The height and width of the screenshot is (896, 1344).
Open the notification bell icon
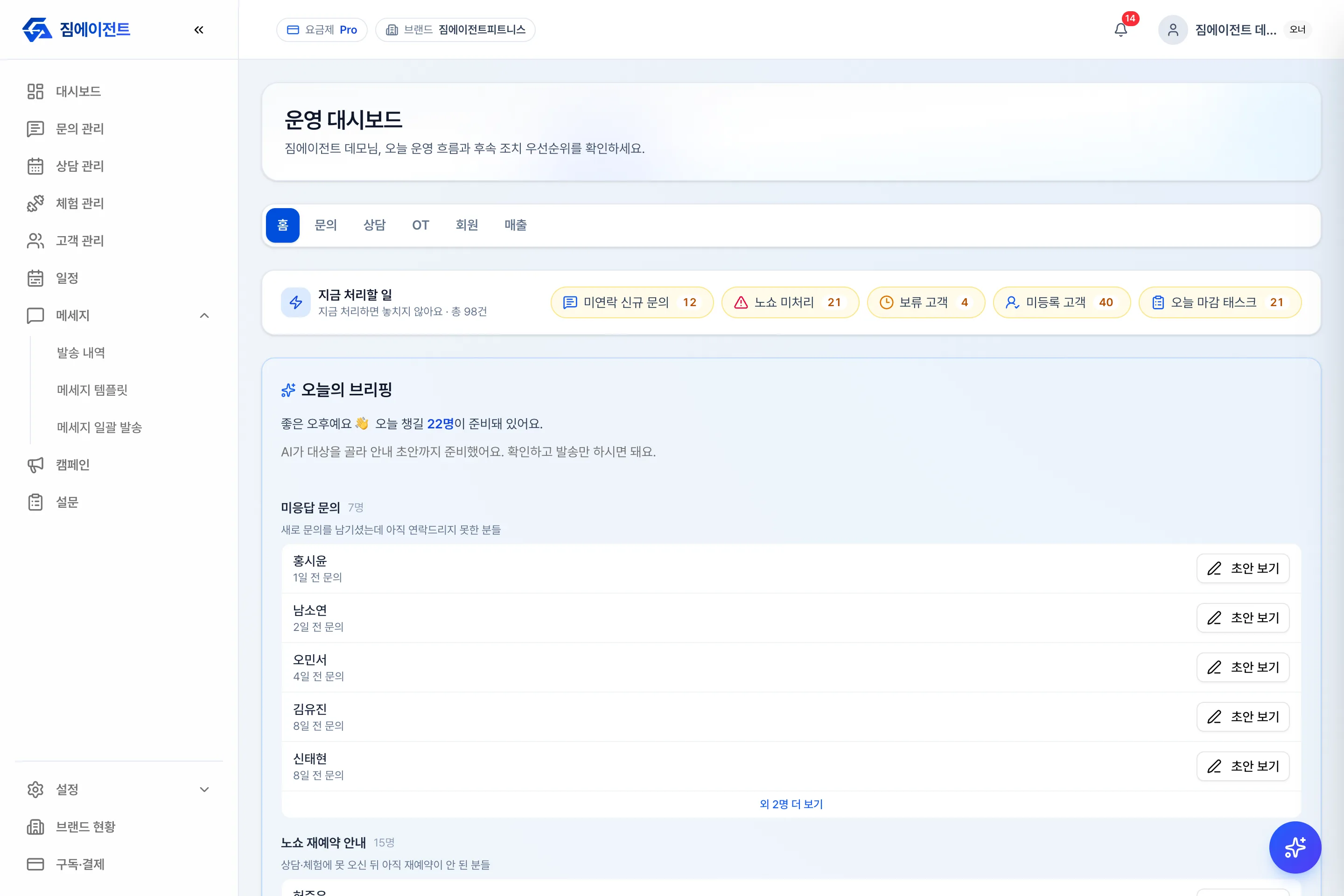[1121, 30]
